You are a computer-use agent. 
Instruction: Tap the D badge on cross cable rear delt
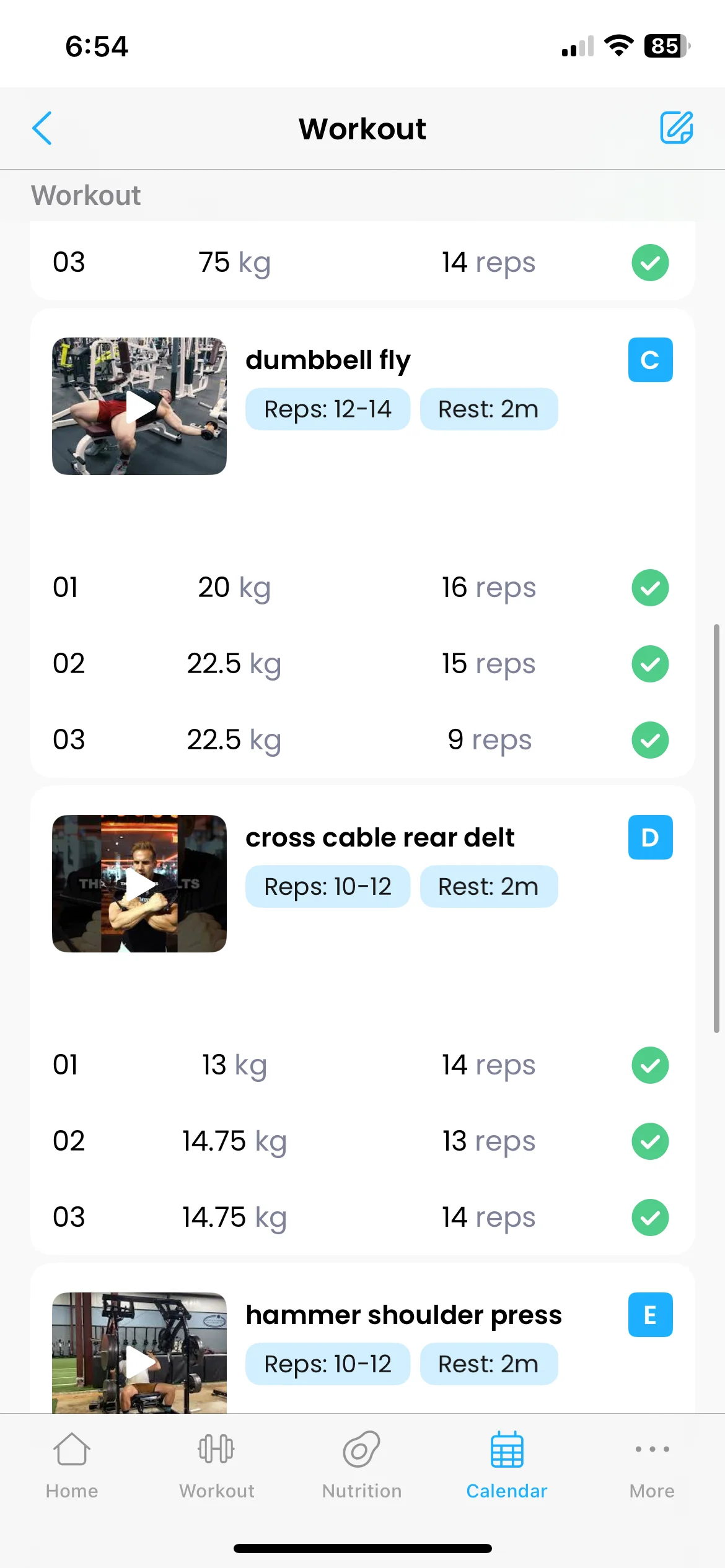tap(650, 837)
